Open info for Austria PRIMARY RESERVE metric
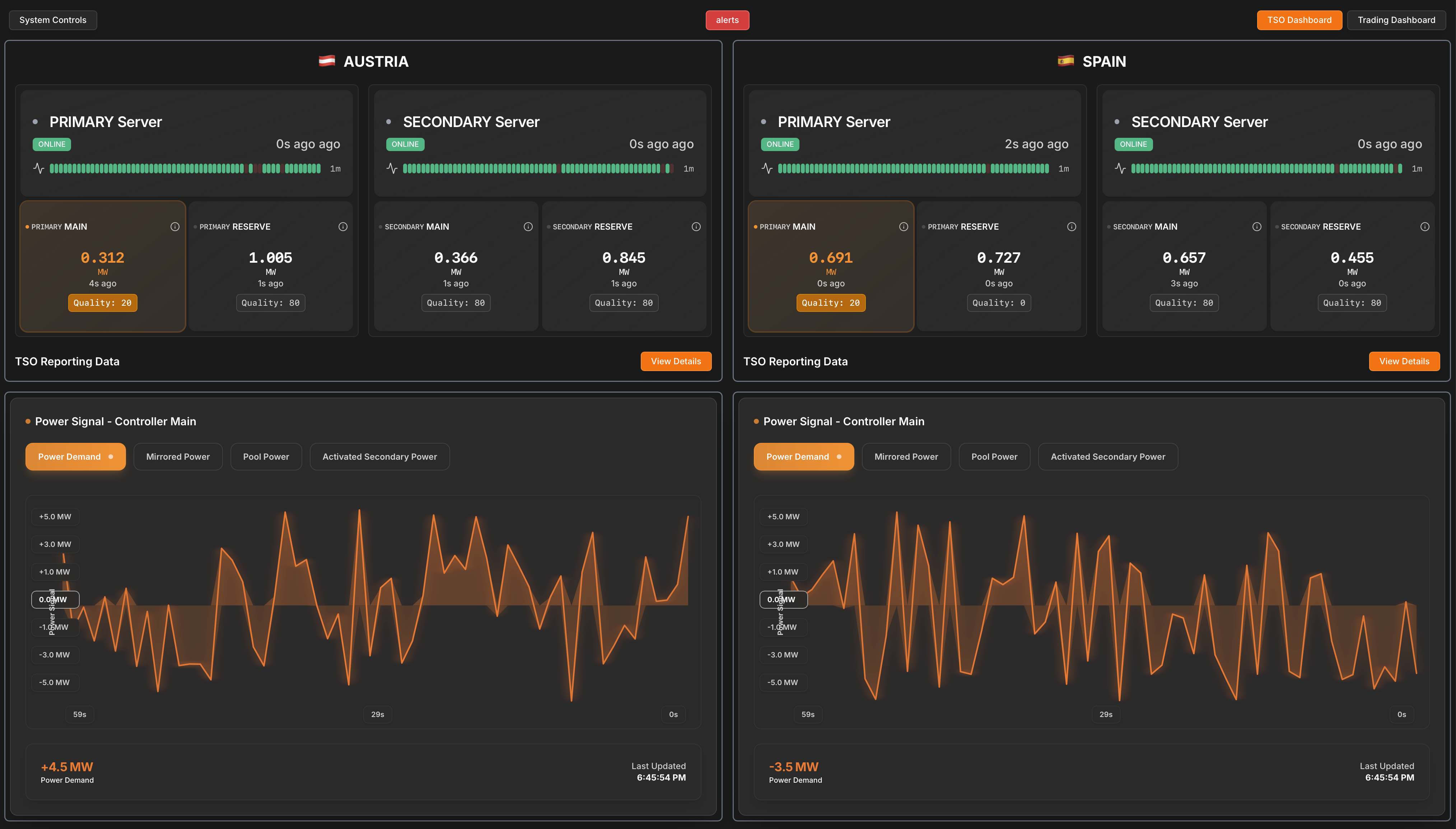This screenshot has height=829, width=1456. (x=343, y=226)
